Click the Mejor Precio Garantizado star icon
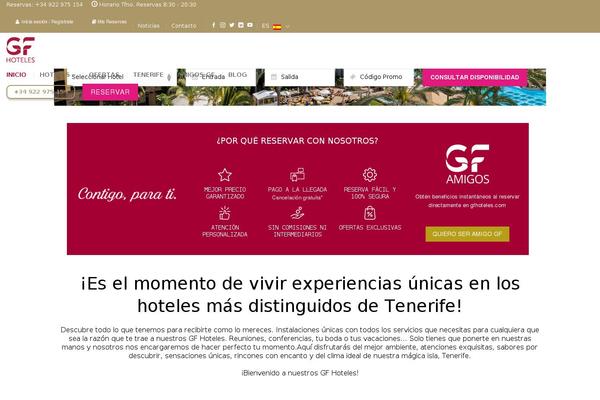Screen dimensions: 600x400 pos(225,175)
